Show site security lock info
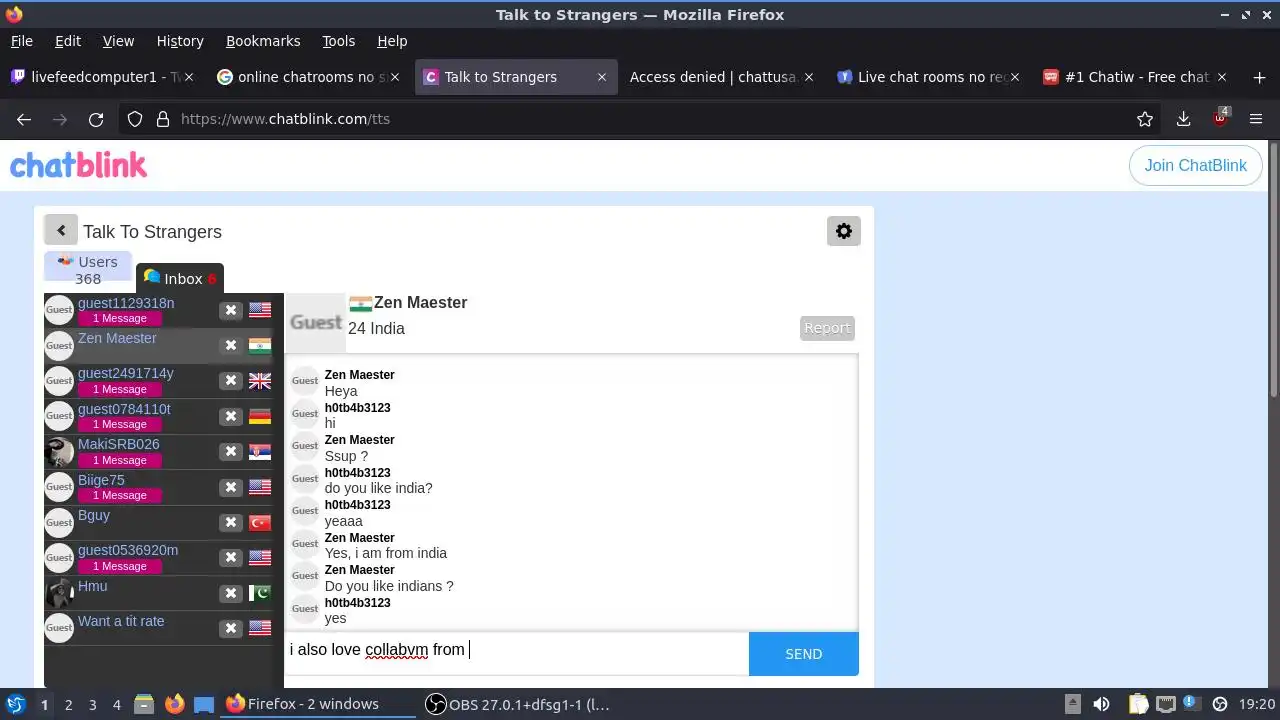The image size is (1280, 720). click(x=163, y=119)
